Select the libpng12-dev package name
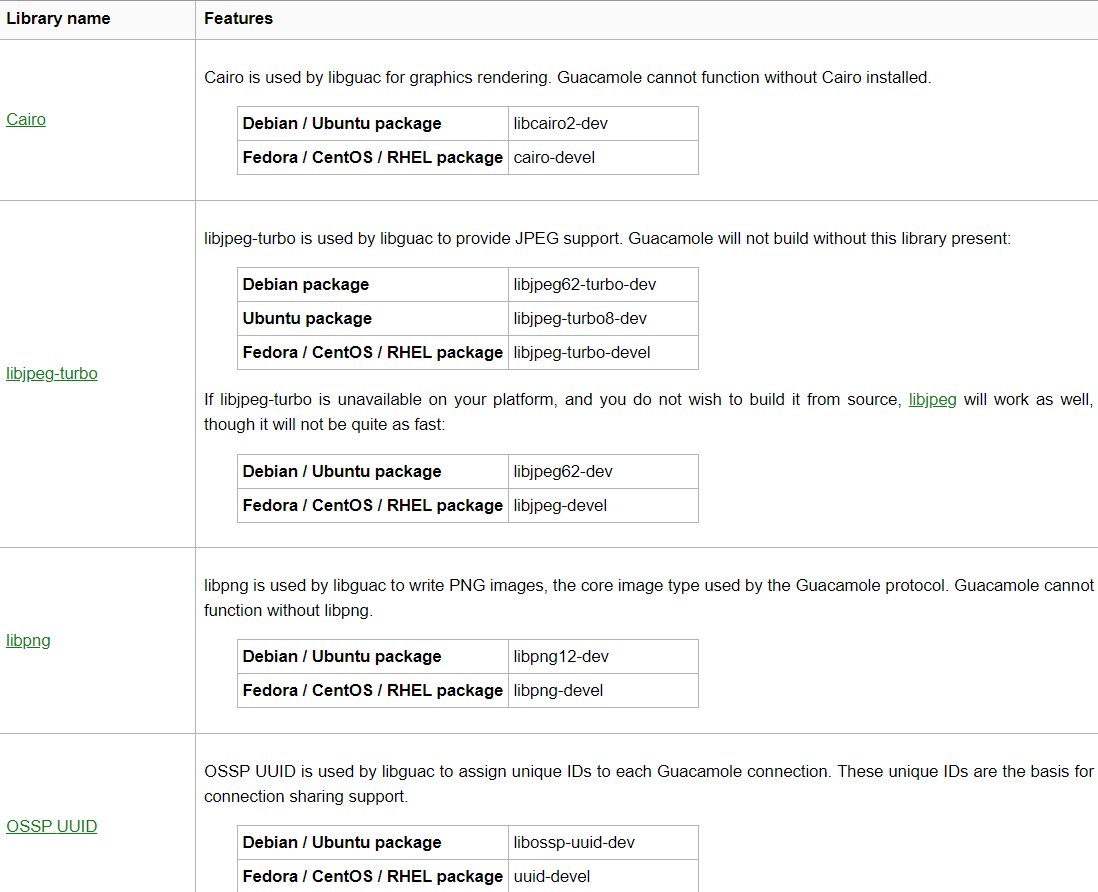Viewport: 1098px width, 892px height. pos(561,657)
